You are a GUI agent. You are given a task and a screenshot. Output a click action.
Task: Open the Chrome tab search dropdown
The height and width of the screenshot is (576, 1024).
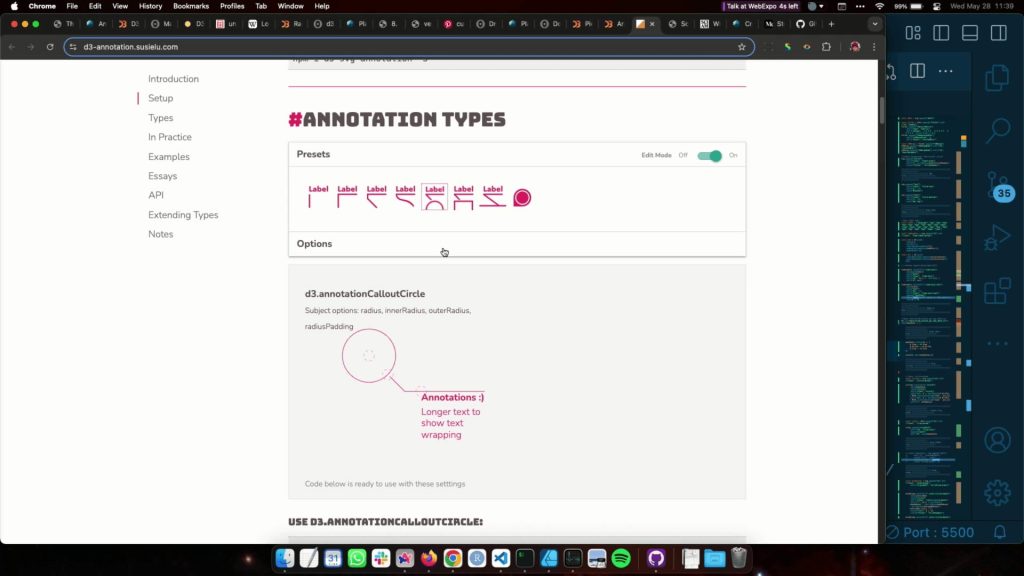tap(876, 23)
